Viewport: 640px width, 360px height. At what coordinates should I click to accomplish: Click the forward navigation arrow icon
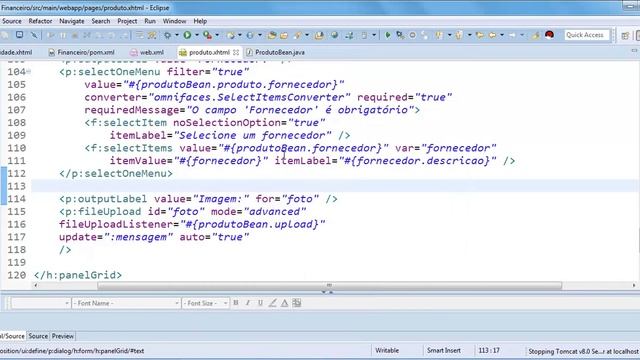point(512,36)
